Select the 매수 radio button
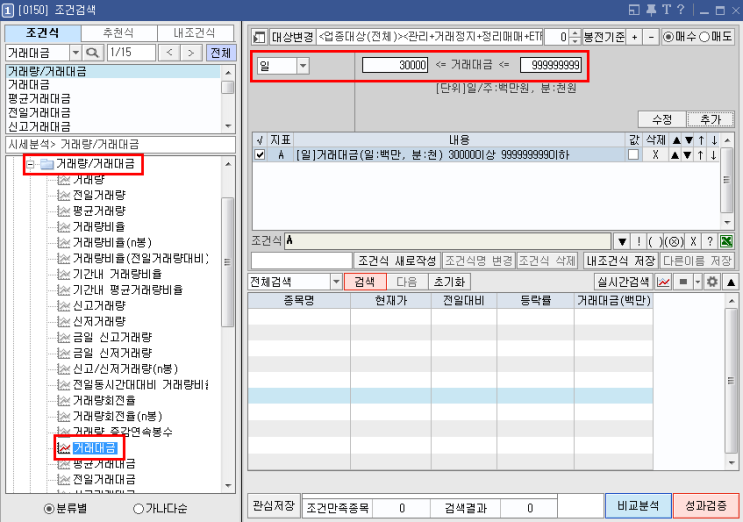 (668, 37)
